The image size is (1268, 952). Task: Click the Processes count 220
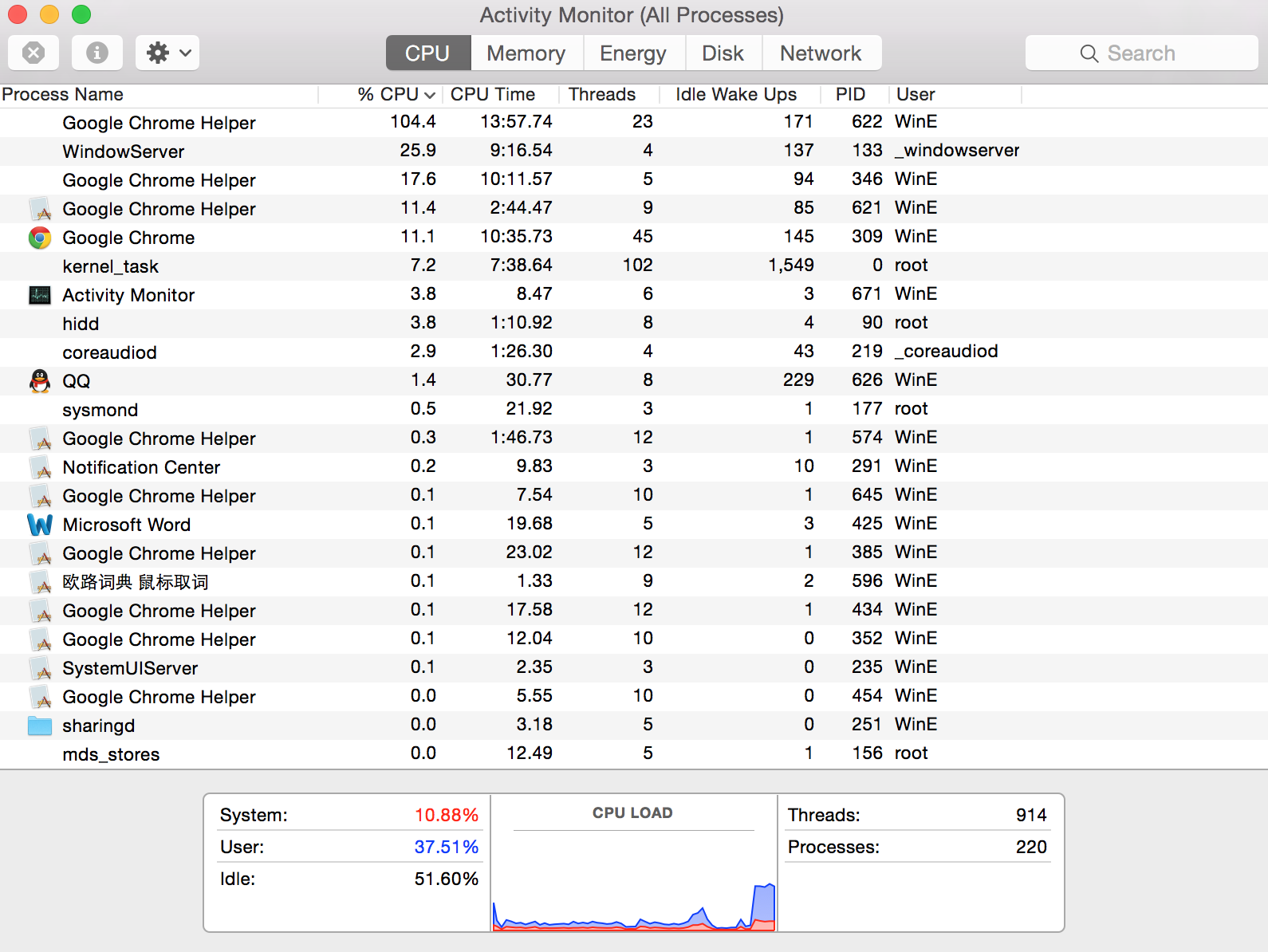[x=1031, y=848]
